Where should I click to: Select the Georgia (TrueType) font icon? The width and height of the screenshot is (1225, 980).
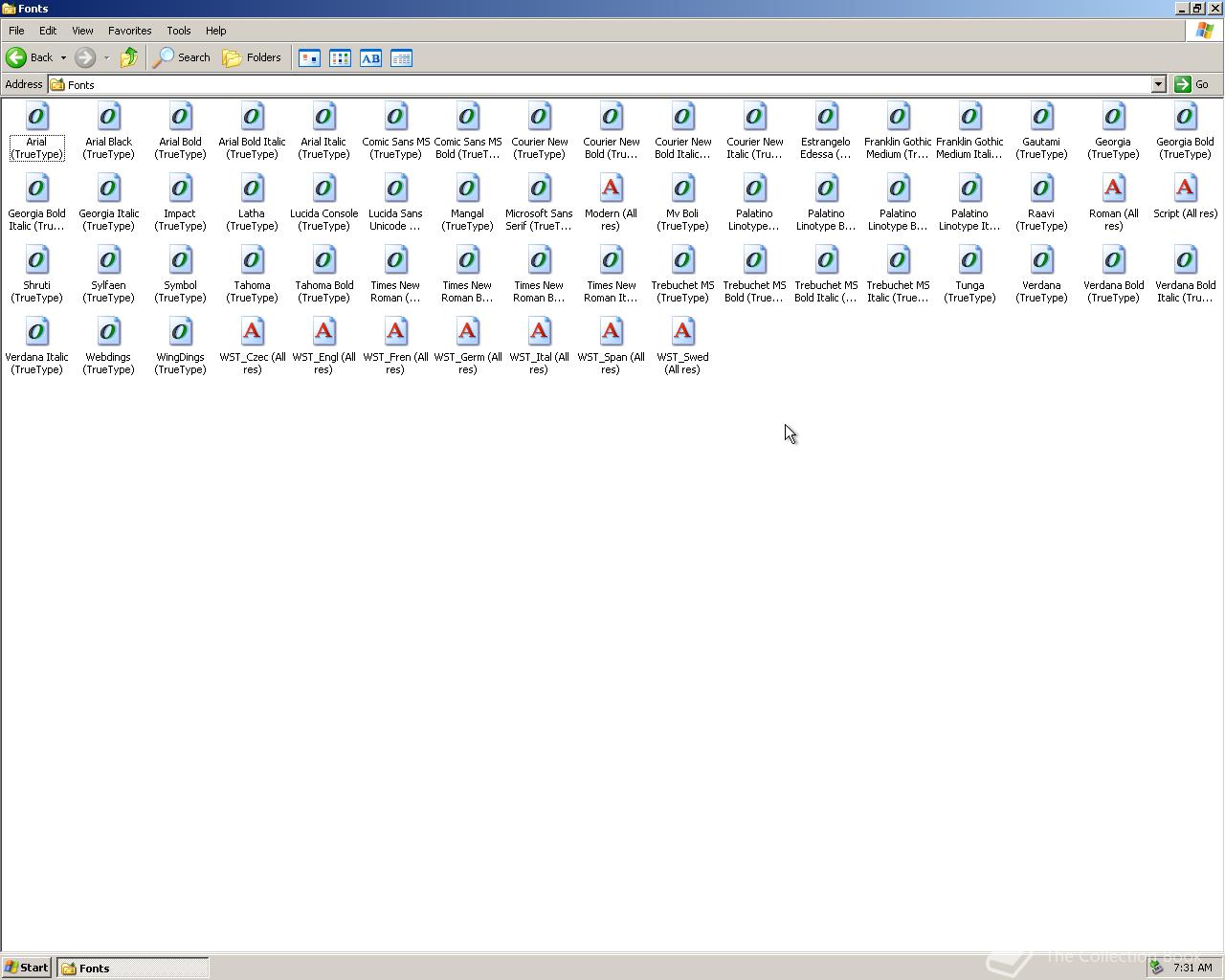1113,117
